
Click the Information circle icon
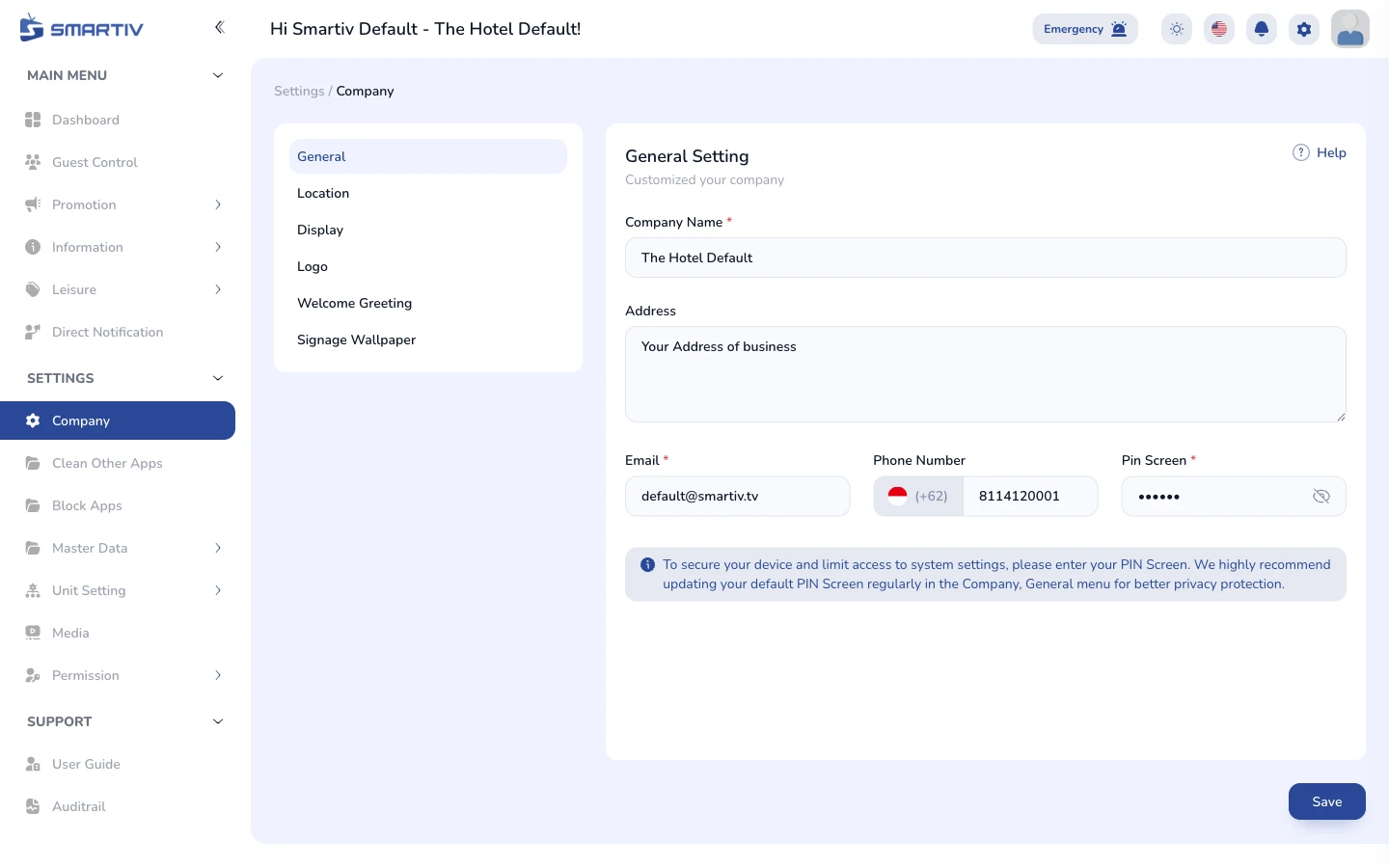[x=33, y=247]
